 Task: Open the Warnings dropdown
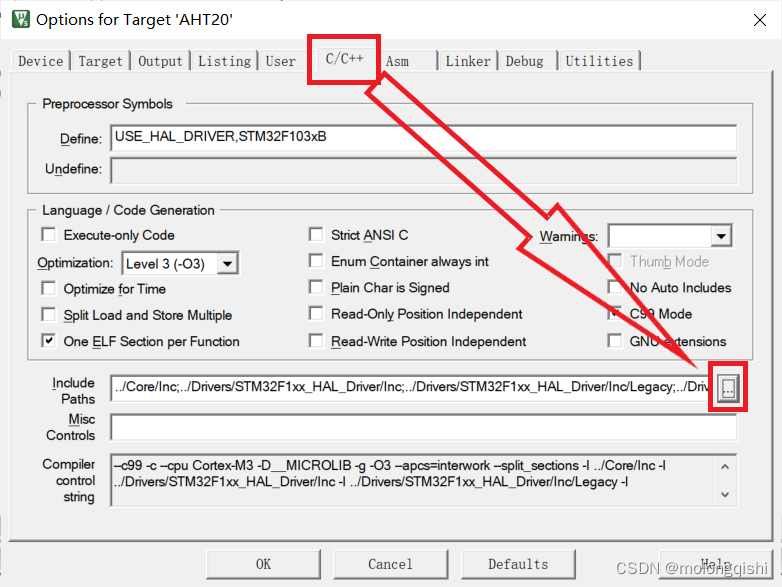click(721, 236)
